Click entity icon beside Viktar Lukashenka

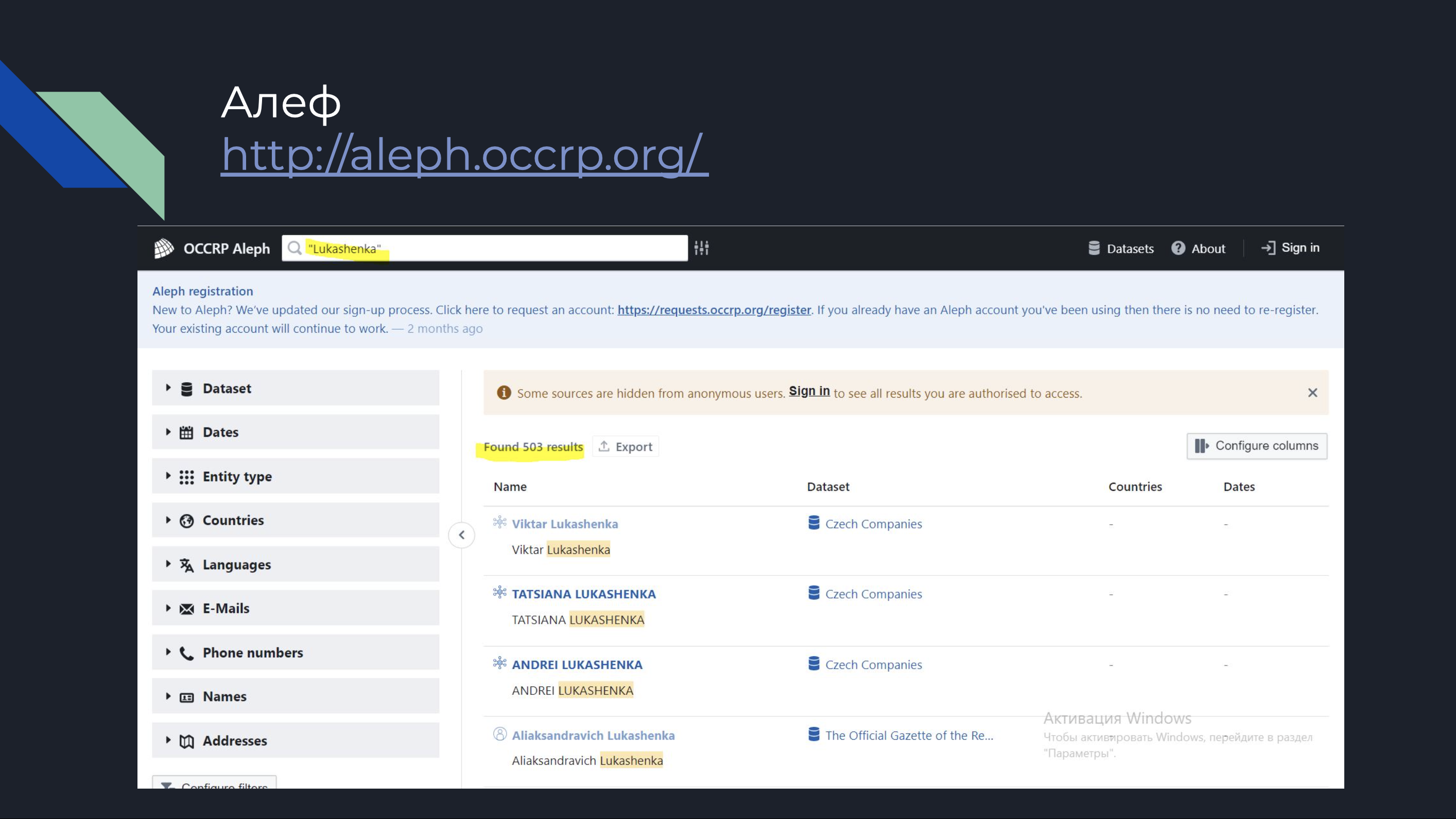499,522
